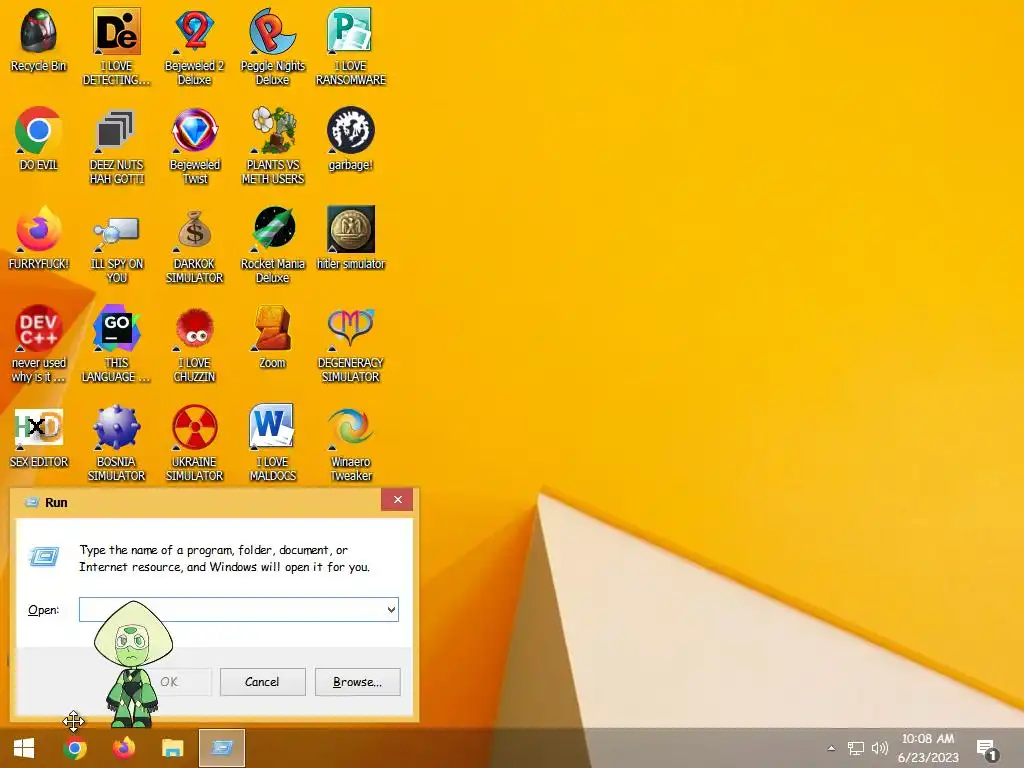Open File Explorer from the taskbar
This screenshot has height=768, width=1024.
pyautogui.click(x=172, y=748)
